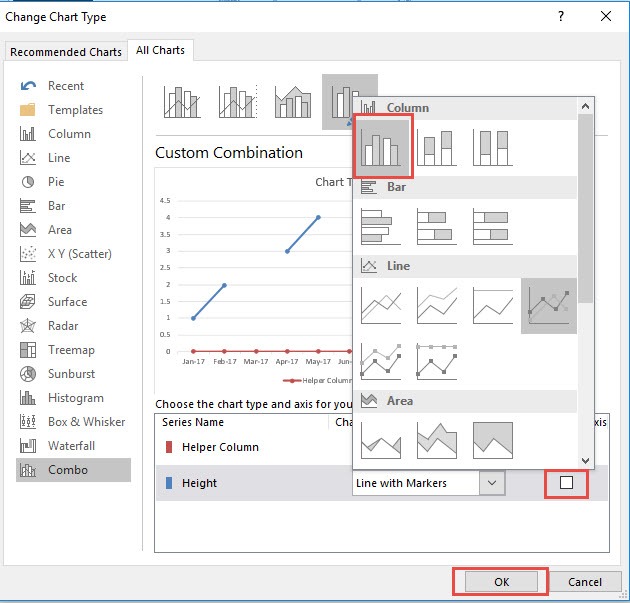This screenshot has width=630, height=603.
Task: Select the Line chart category
Action: point(73,158)
